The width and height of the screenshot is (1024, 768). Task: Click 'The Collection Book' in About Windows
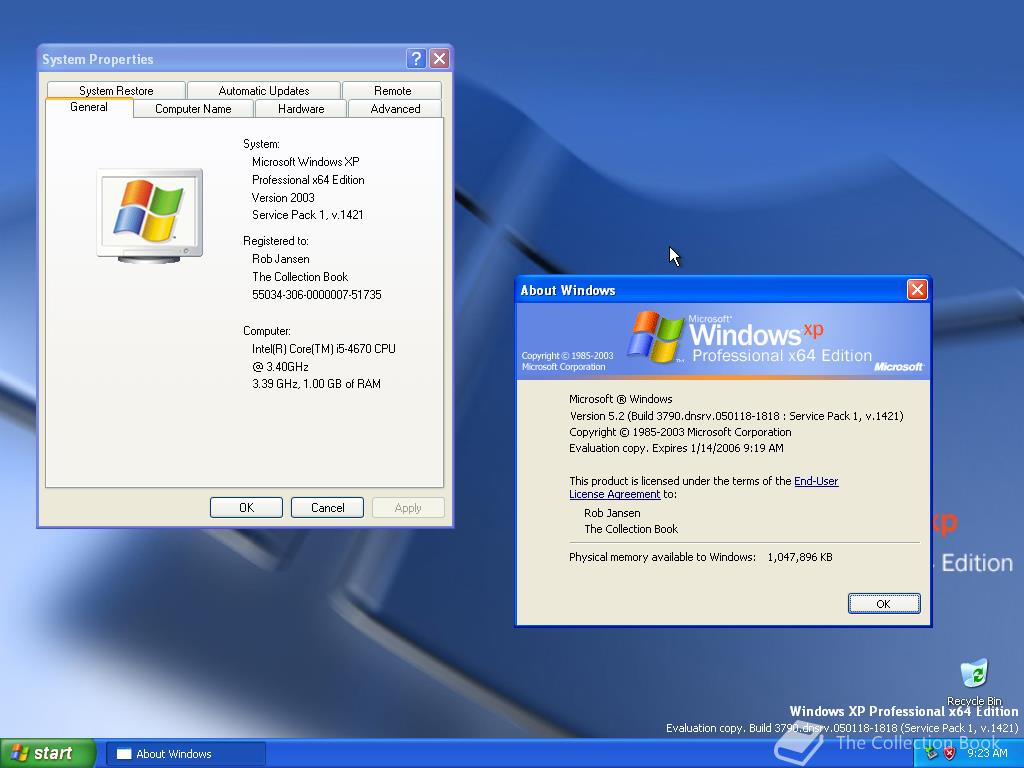[x=631, y=529]
